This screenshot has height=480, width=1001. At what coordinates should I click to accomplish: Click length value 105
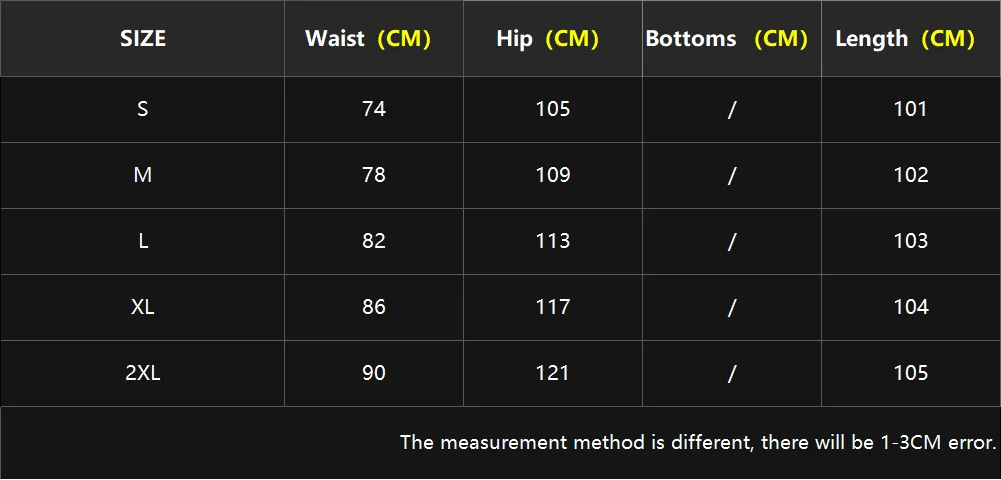coord(911,373)
